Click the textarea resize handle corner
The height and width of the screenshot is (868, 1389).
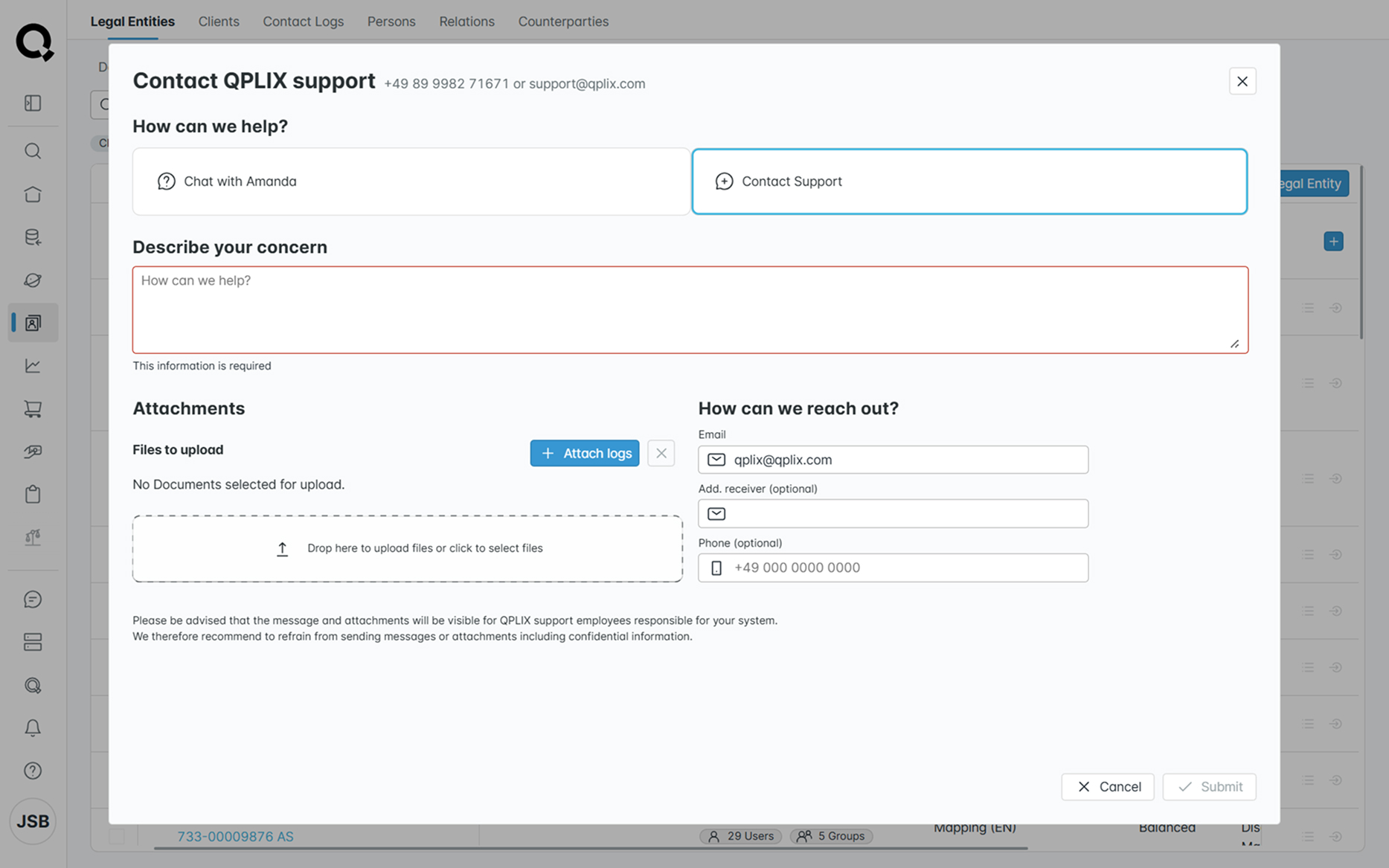coord(1235,344)
